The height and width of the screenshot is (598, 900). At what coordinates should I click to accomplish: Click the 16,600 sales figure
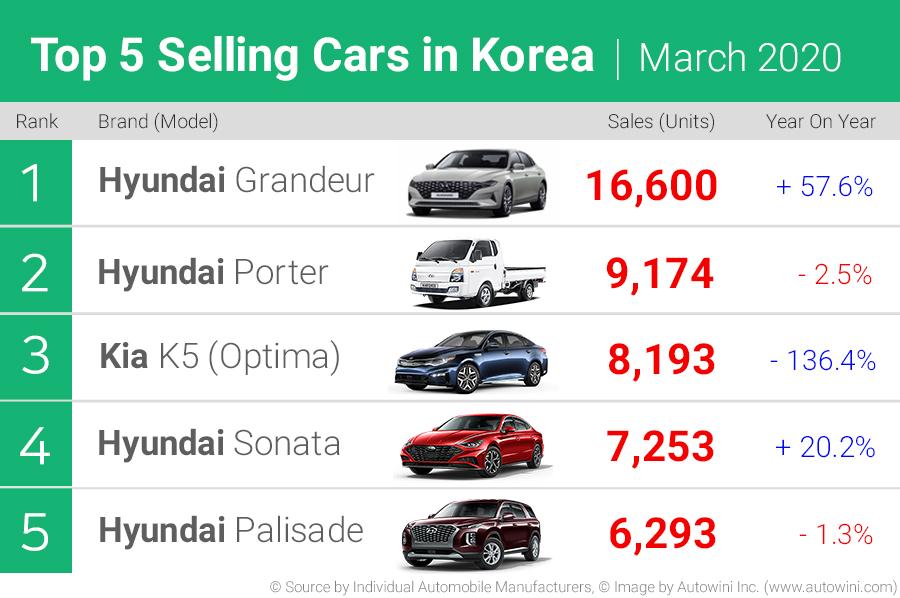pos(651,186)
